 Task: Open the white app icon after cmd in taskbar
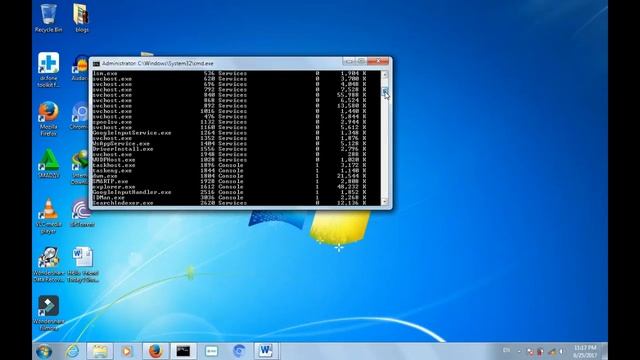coord(211,351)
